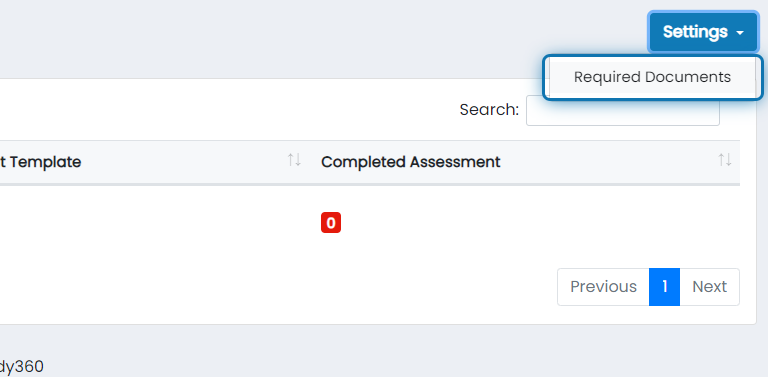Click the up arrow in Completed Assessment sort icon
Viewport: 768px width, 377px height.
(x=721, y=160)
